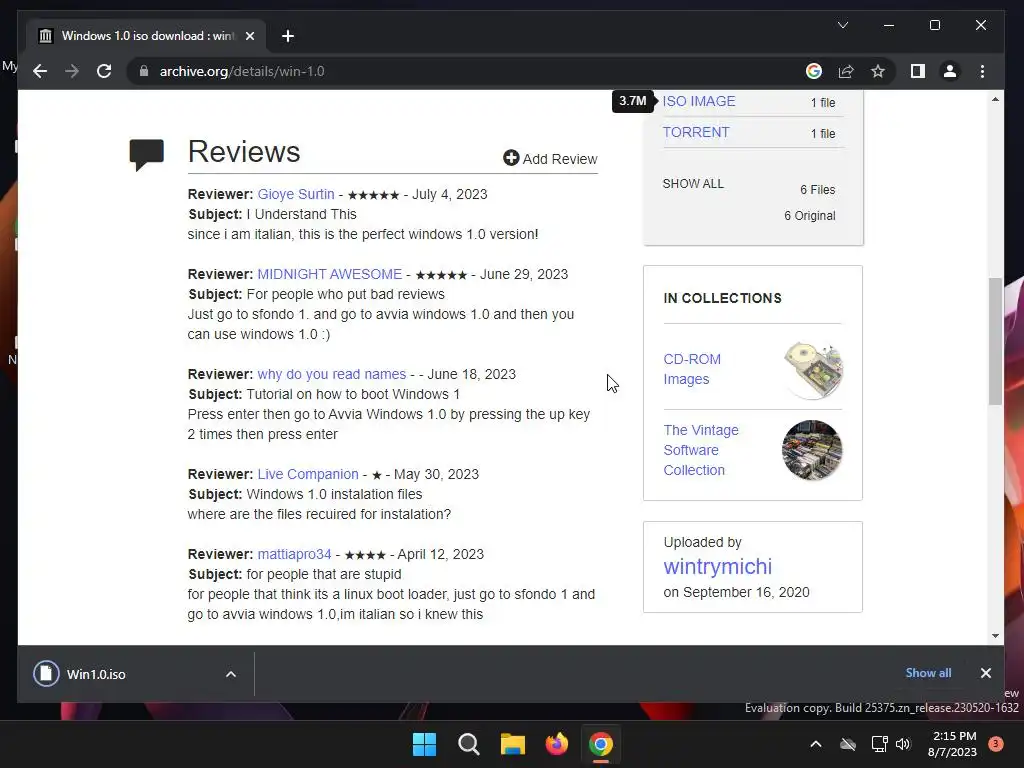Open the tab search dropdown
The width and height of the screenshot is (1024, 768).
pyautogui.click(x=843, y=25)
